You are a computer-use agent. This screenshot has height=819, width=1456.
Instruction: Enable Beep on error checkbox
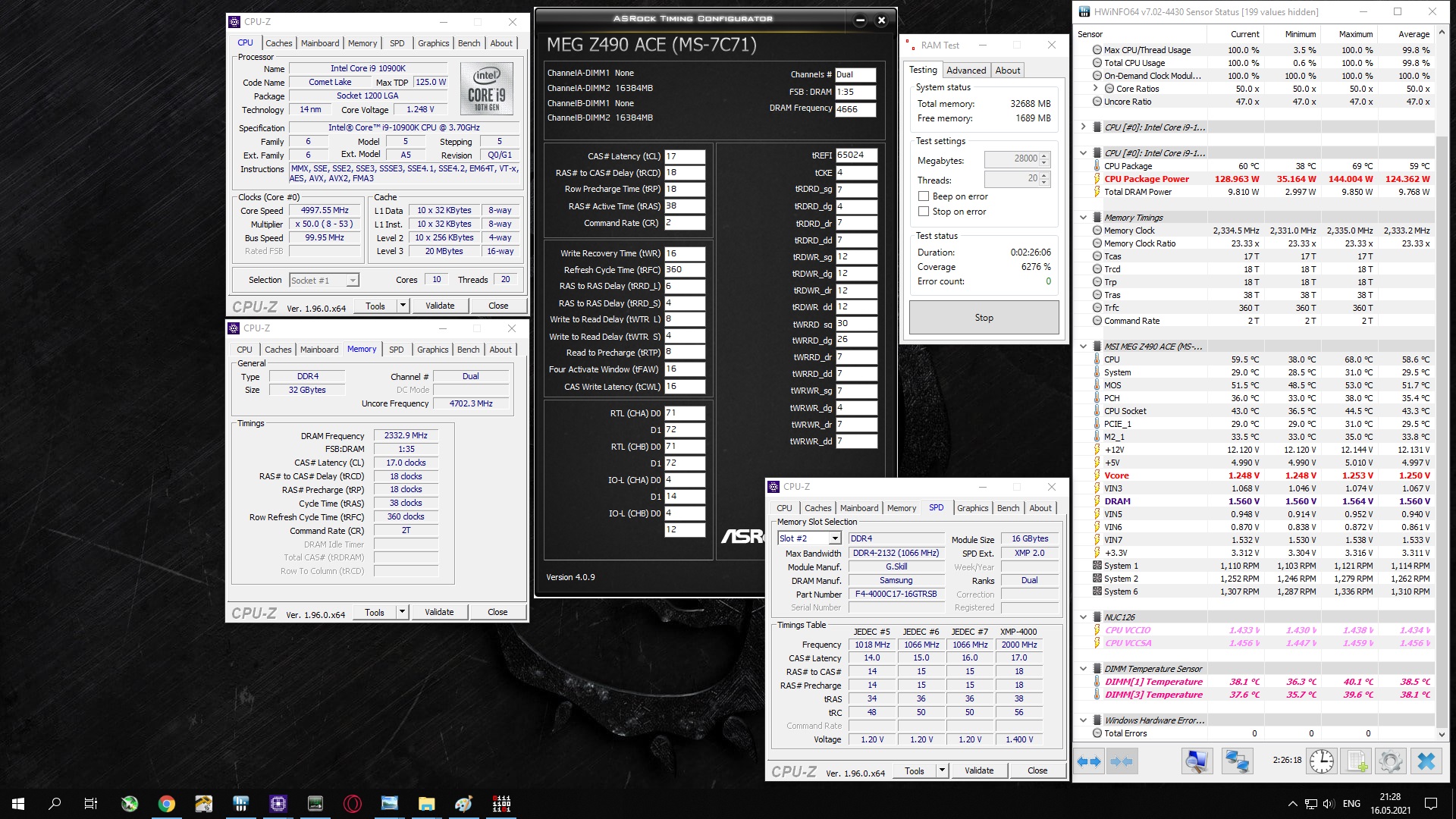924,196
